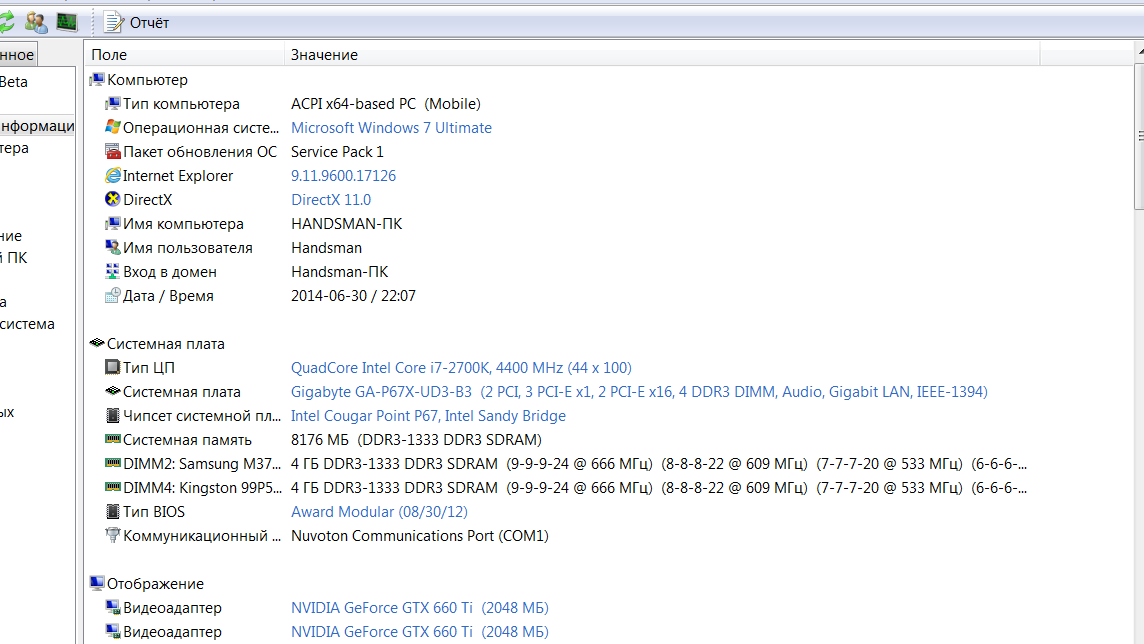Image resolution: width=1144 pixels, height=644 pixels.
Task: Click the Отображение group monitor icon
Action: tap(97, 583)
